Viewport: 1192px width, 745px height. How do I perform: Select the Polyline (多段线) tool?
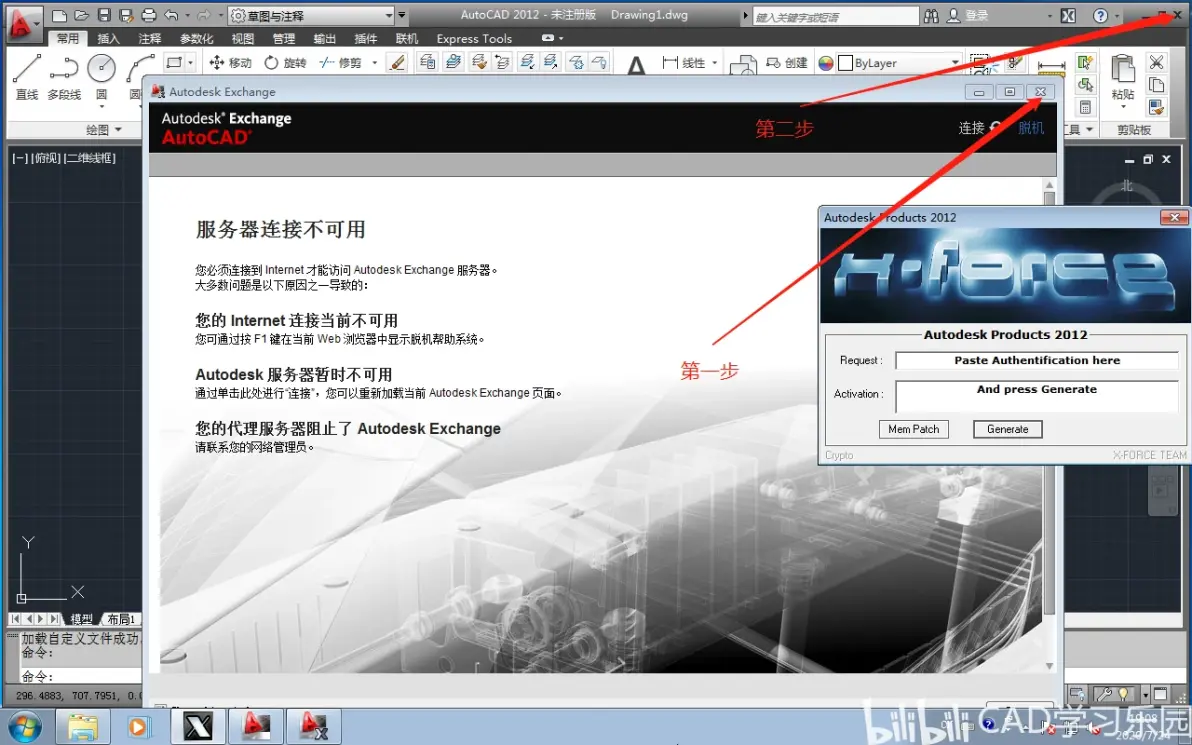point(64,76)
